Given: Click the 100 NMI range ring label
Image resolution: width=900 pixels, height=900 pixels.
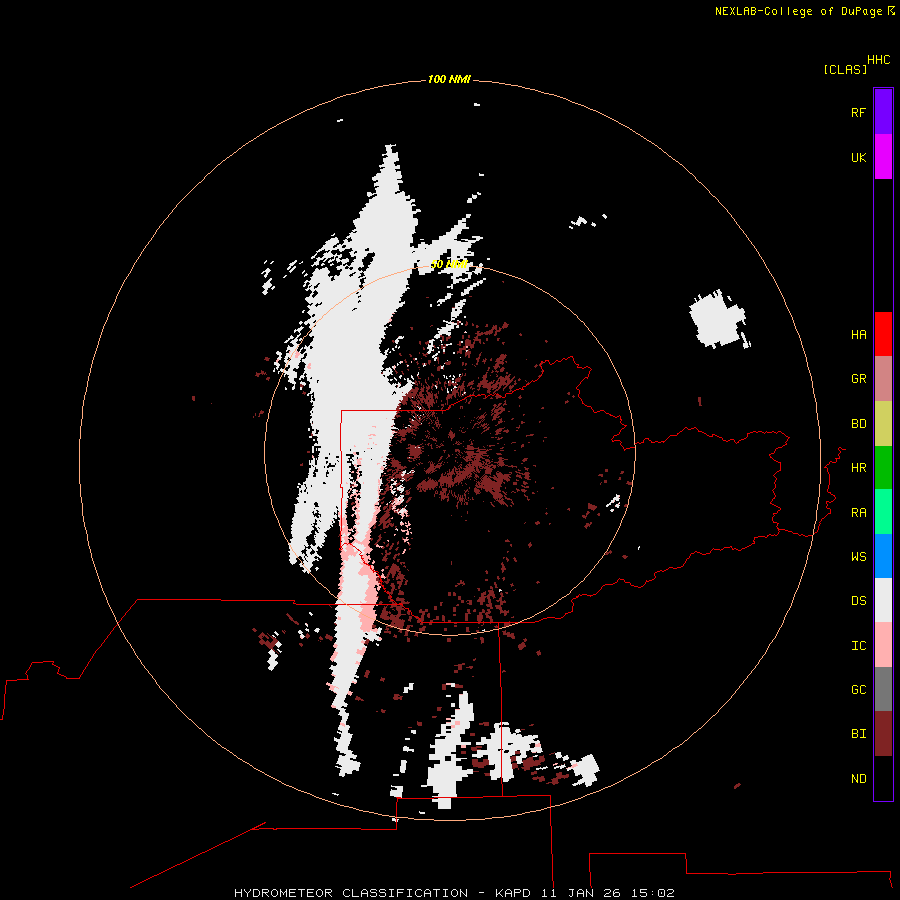Looking at the screenshot, I should click(449, 79).
